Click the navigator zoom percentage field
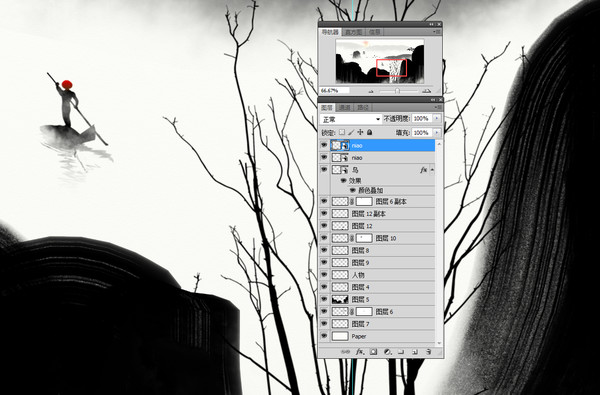Screen dimensions: 600x395 (334, 91)
